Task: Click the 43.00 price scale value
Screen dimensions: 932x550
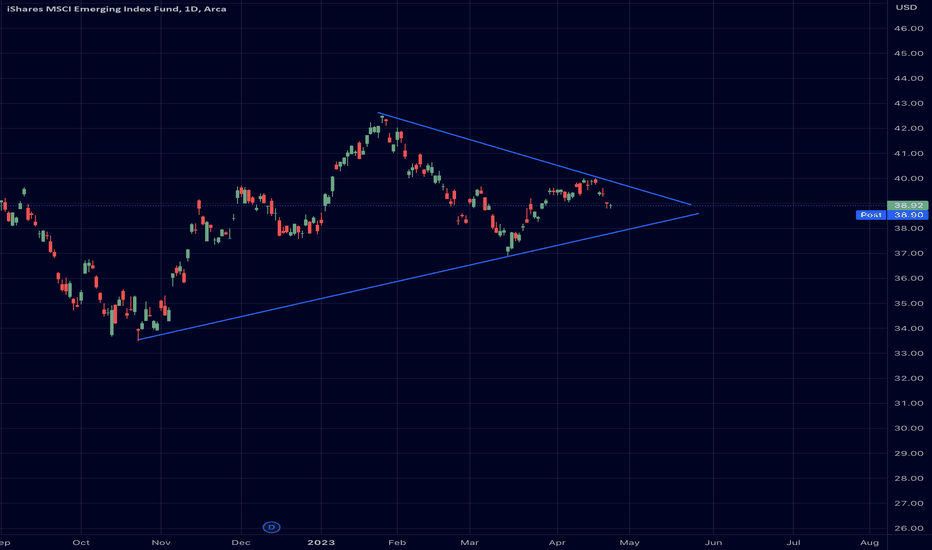Action: (909, 103)
